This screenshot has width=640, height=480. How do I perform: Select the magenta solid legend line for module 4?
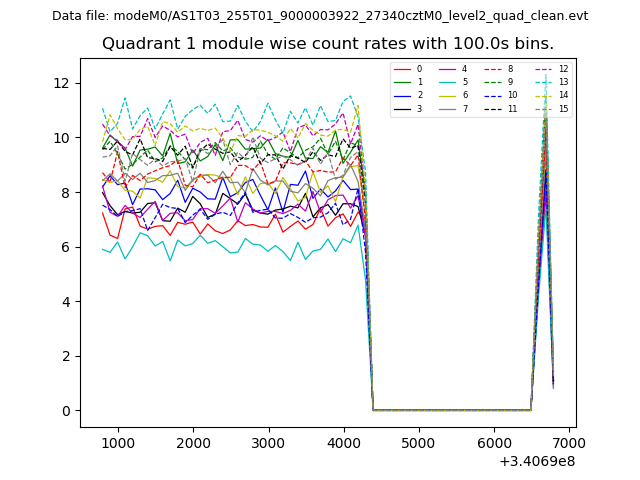(445, 69)
